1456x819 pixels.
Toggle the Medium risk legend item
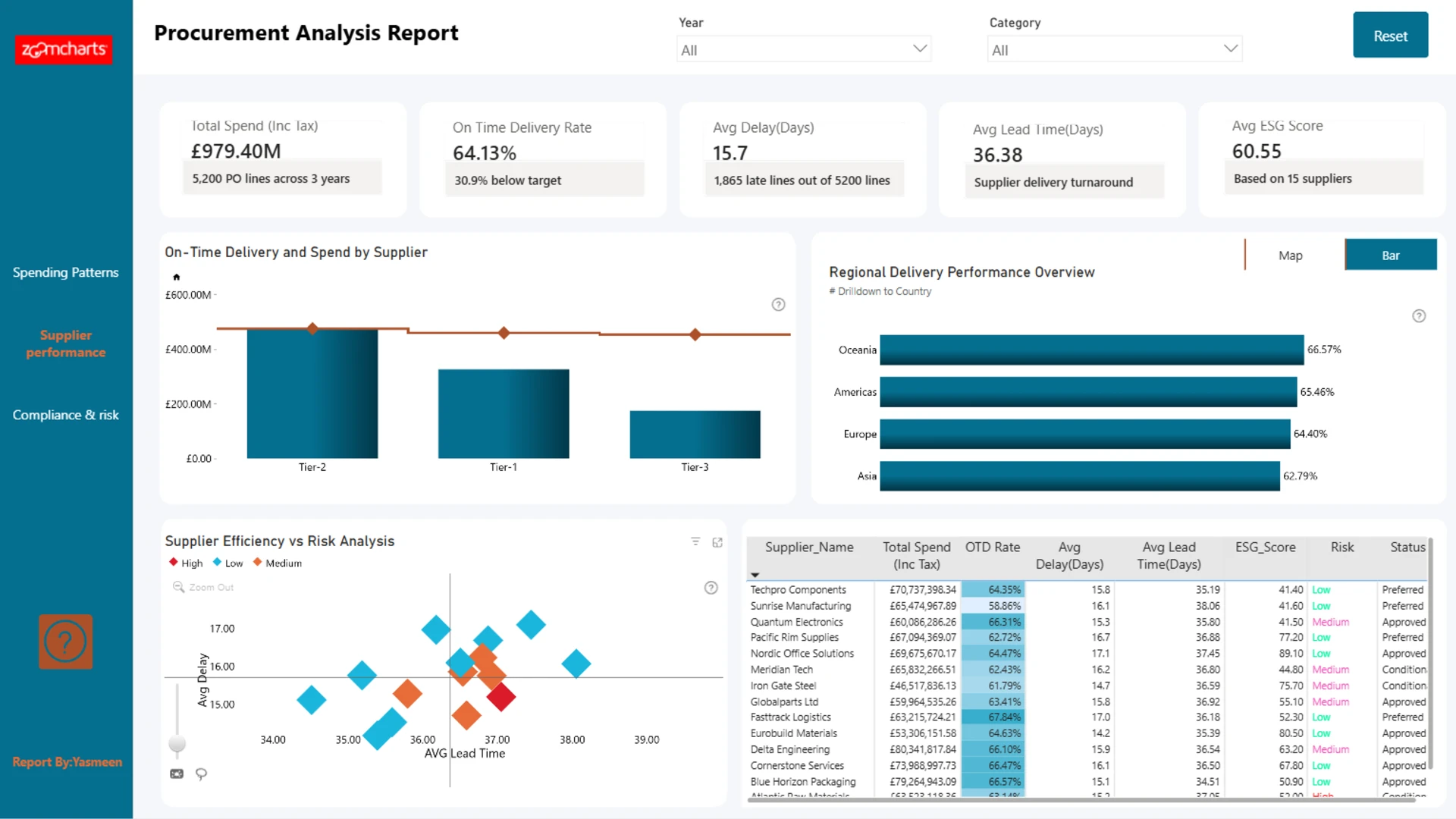pos(278,563)
